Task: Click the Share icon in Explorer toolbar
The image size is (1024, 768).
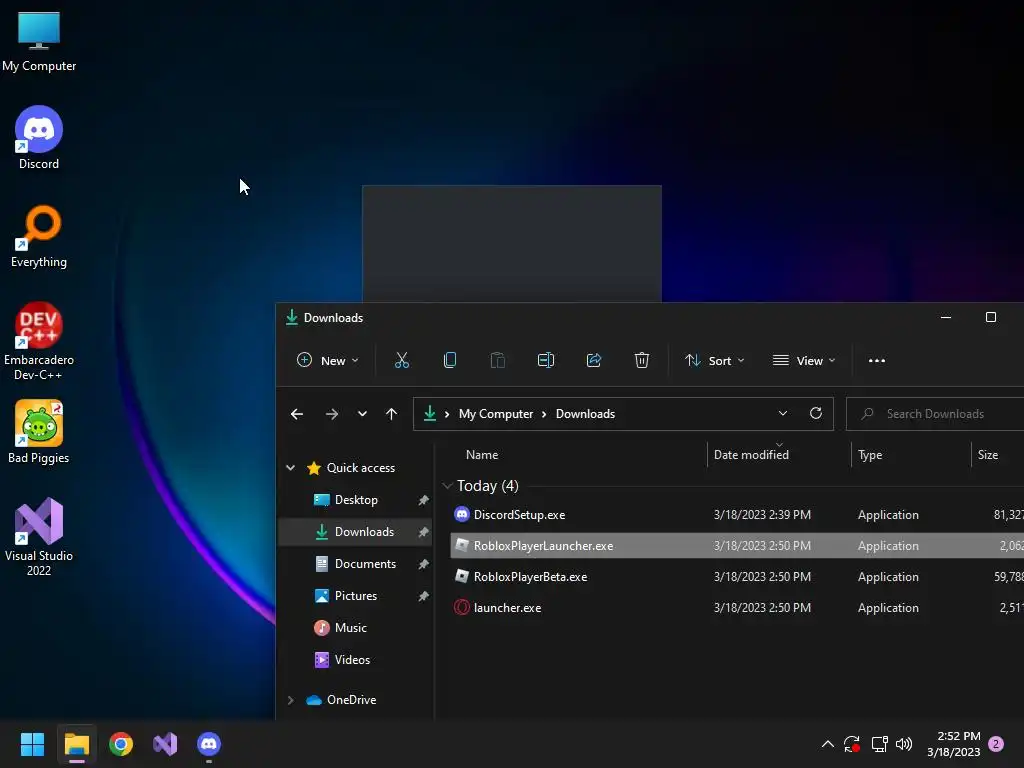Action: [594, 360]
